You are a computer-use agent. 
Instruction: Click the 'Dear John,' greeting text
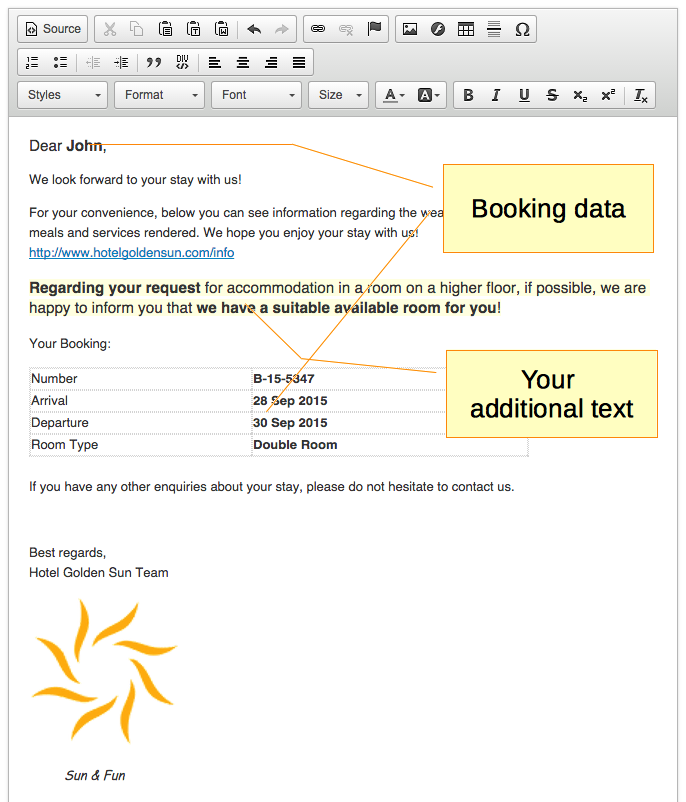tap(68, 146)
